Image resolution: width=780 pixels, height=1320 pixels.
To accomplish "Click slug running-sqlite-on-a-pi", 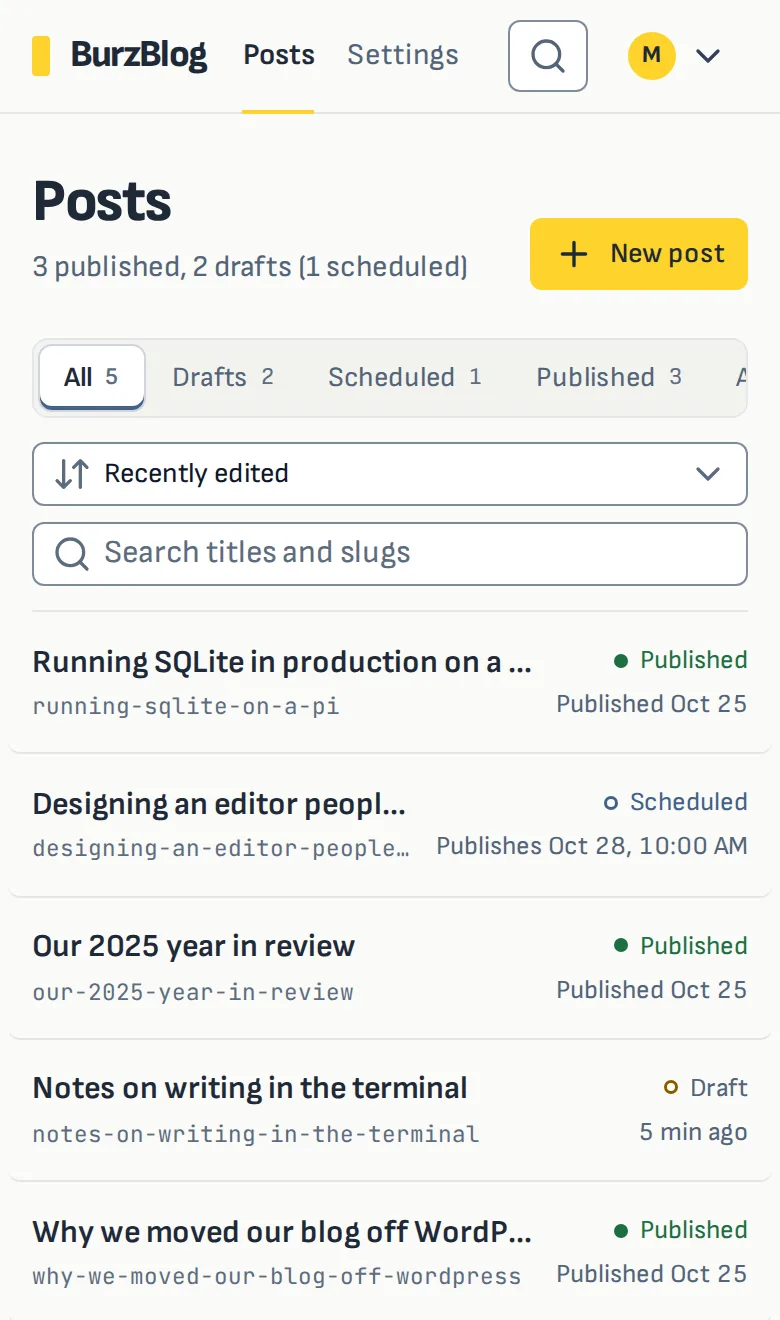I will (186, 707).
